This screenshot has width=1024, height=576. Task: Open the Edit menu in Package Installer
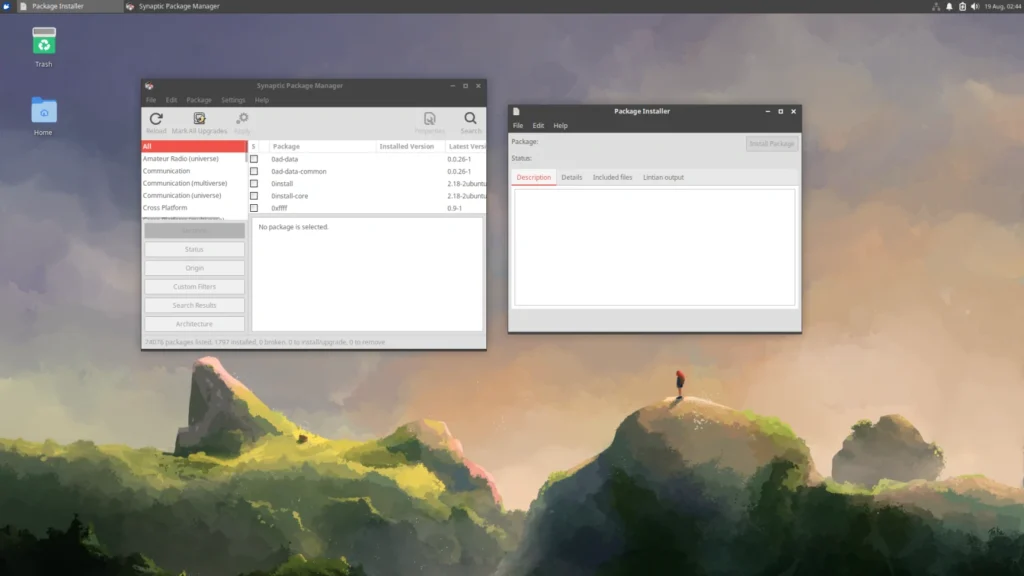coord(538,125)
